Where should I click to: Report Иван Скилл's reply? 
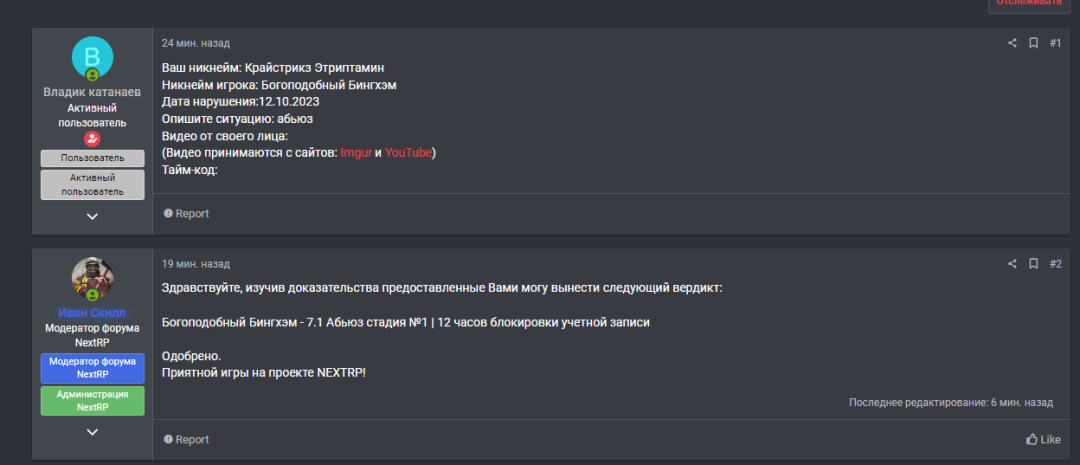[186, 440]
